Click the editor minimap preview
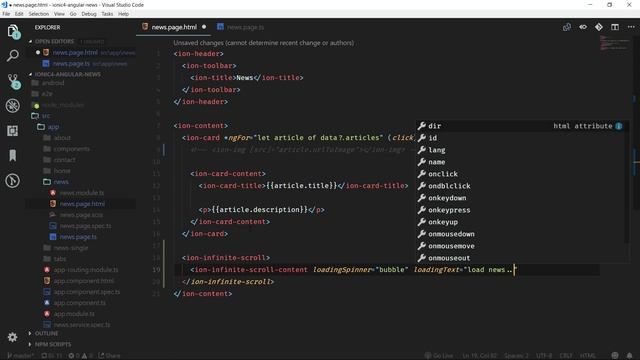The width and height of the screenshot is (640, 360). pyautogui.click(x=615, y=43)
